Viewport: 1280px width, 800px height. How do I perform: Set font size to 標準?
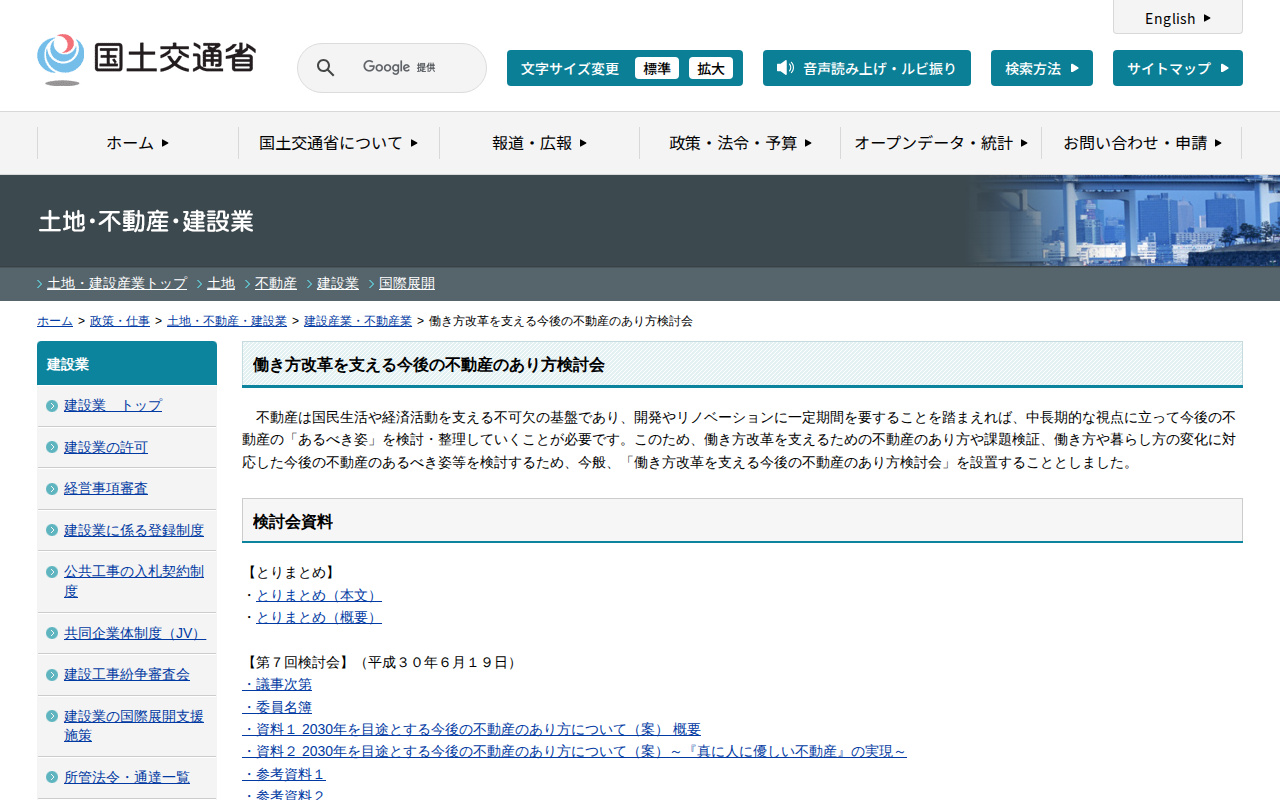point(657,69)
